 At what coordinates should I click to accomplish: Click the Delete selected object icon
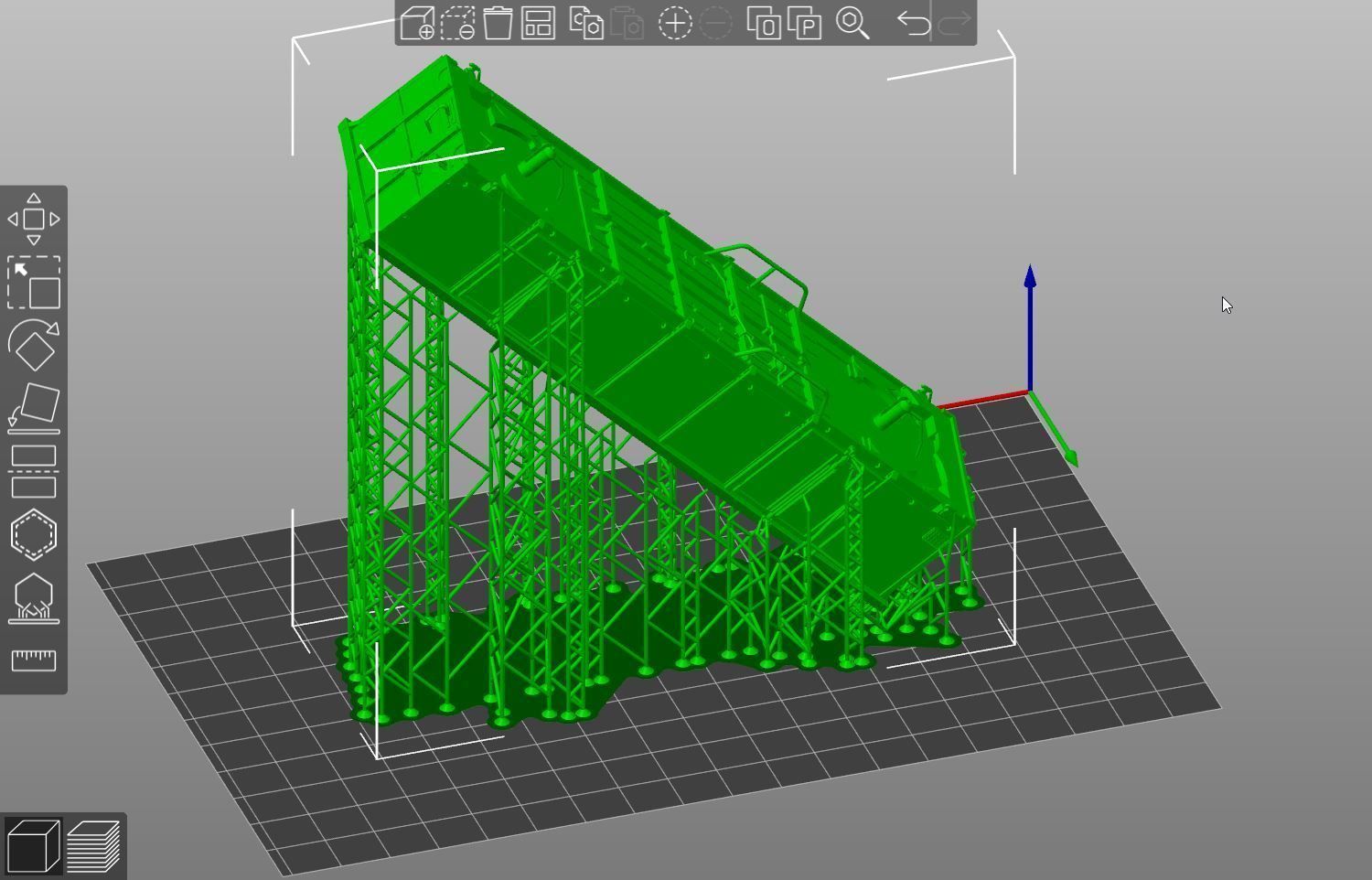[x=457, y=23]
